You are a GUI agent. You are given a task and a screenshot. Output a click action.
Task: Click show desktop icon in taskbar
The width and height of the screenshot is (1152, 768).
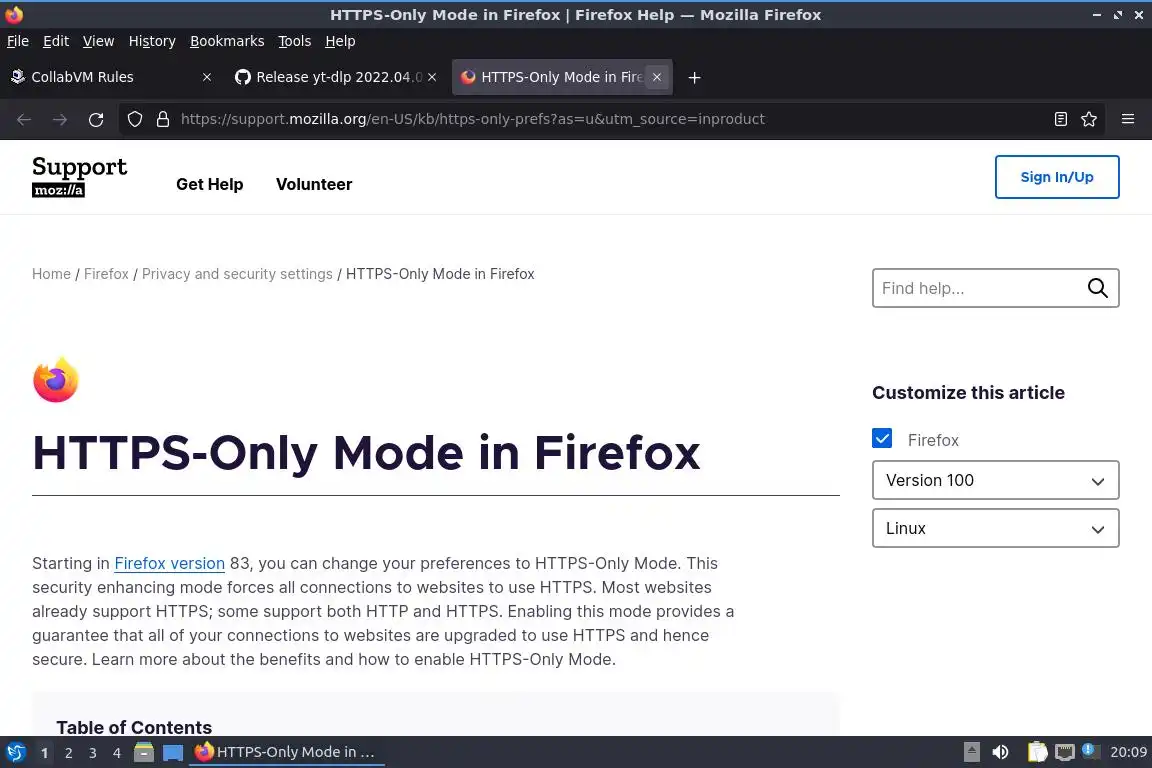point(173,753)
